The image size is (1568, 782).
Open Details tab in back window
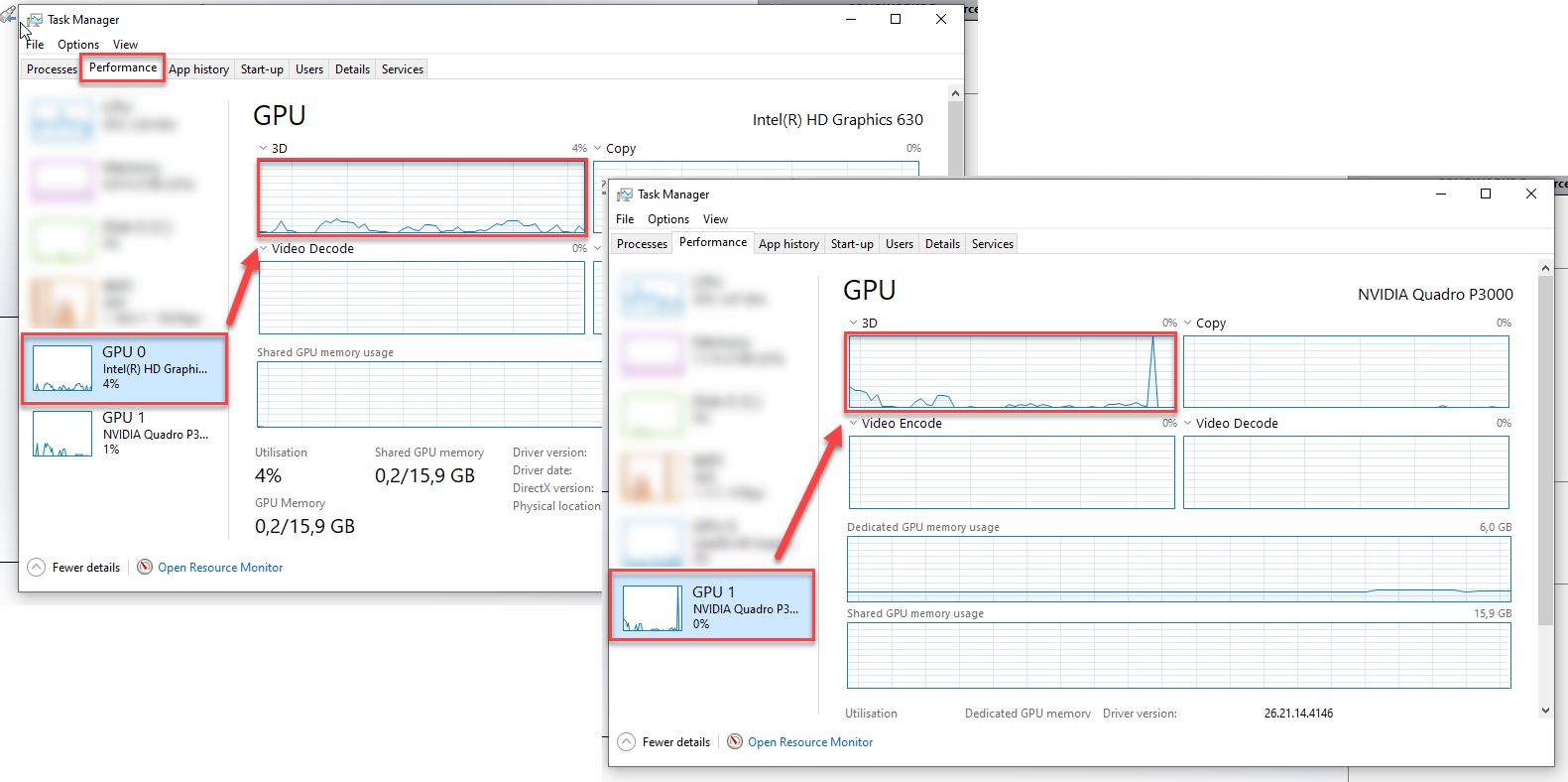coord(352,69)
